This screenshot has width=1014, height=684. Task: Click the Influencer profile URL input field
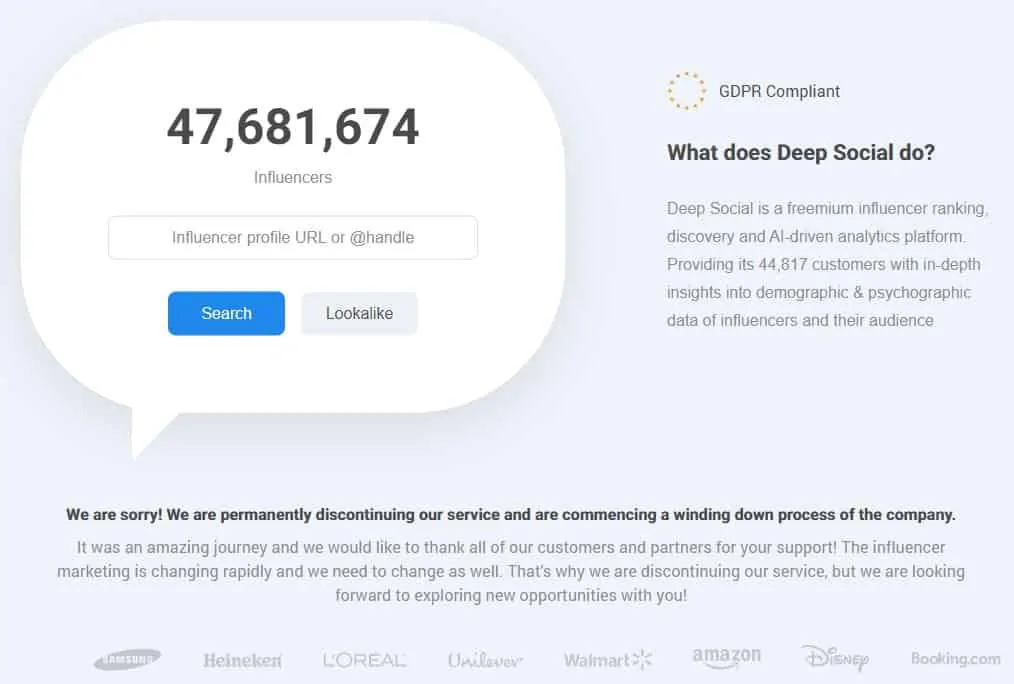click(293, 238)
